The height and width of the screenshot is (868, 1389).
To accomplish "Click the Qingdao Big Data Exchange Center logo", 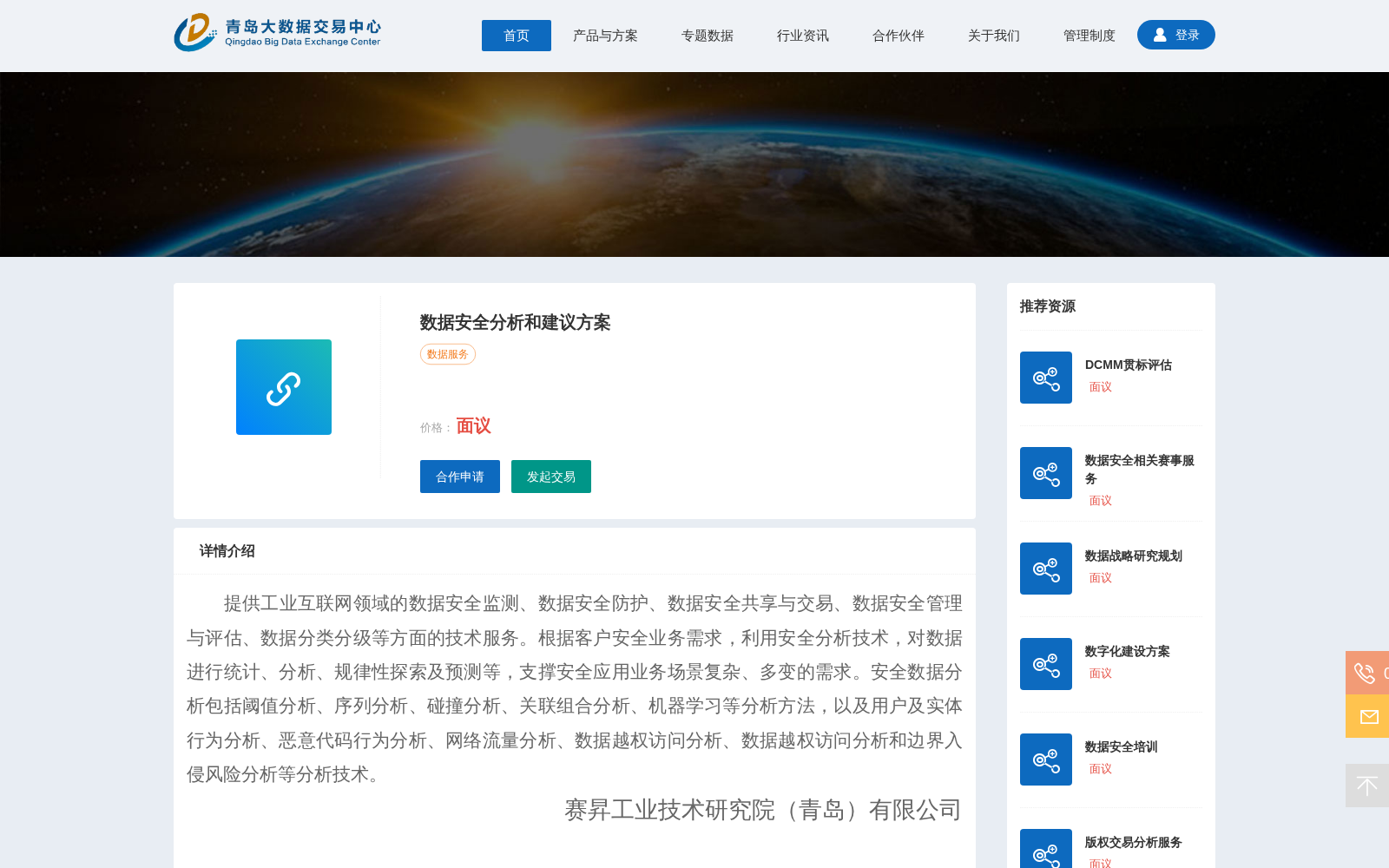I will pos(277,33).
